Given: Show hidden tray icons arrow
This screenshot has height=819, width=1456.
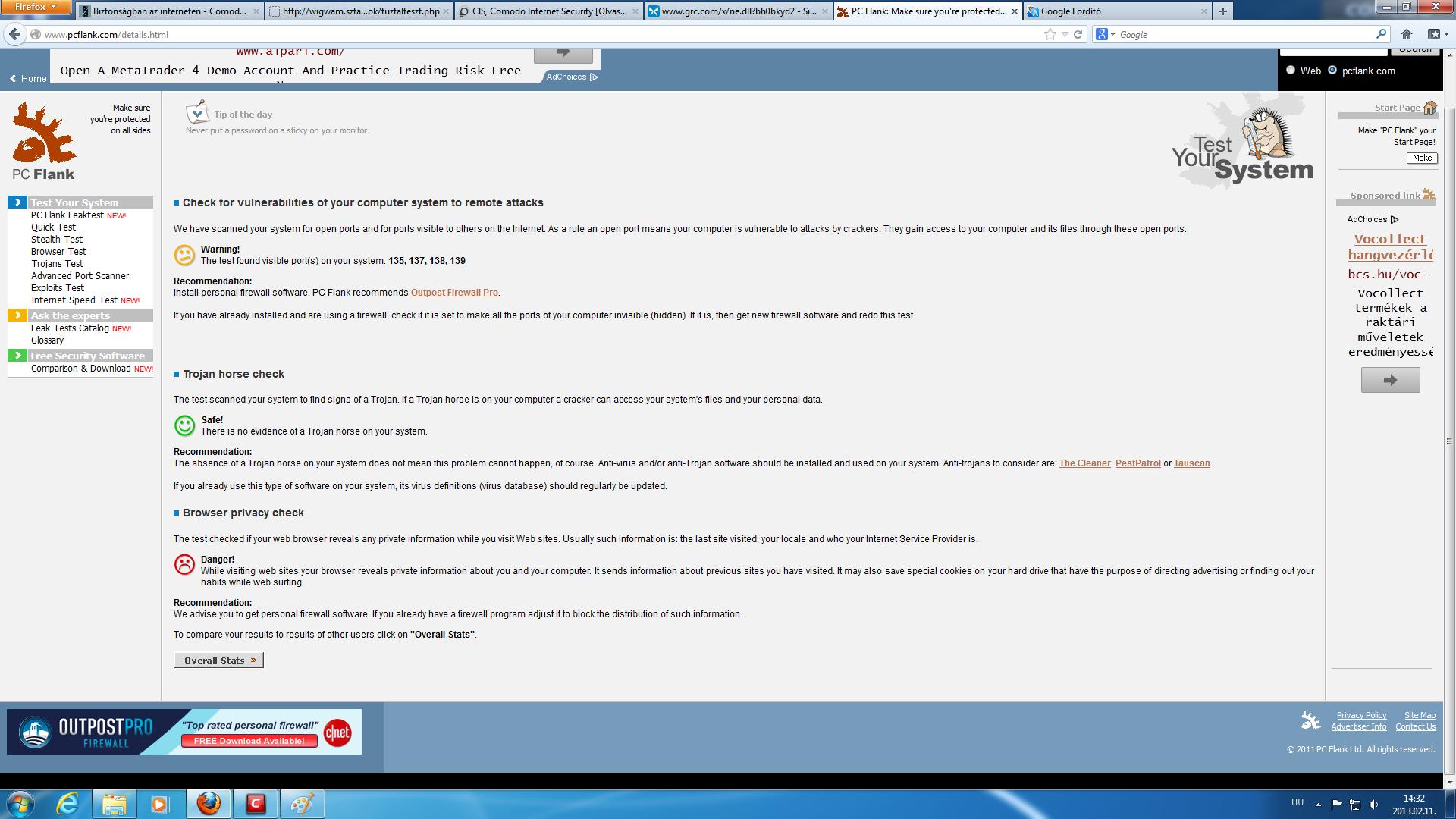Looking at the screenshot, I should click(1318, 805).
